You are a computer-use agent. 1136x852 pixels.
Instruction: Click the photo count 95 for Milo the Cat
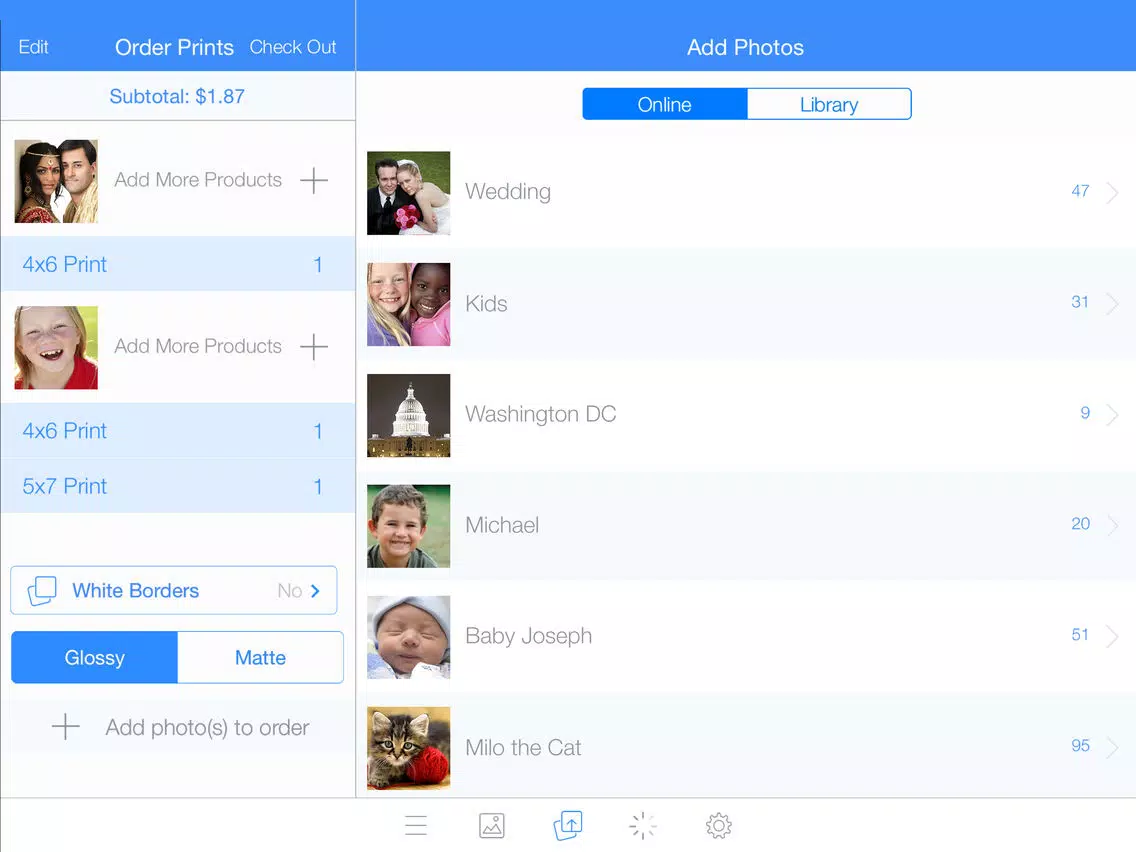[x=1080, y=746]
